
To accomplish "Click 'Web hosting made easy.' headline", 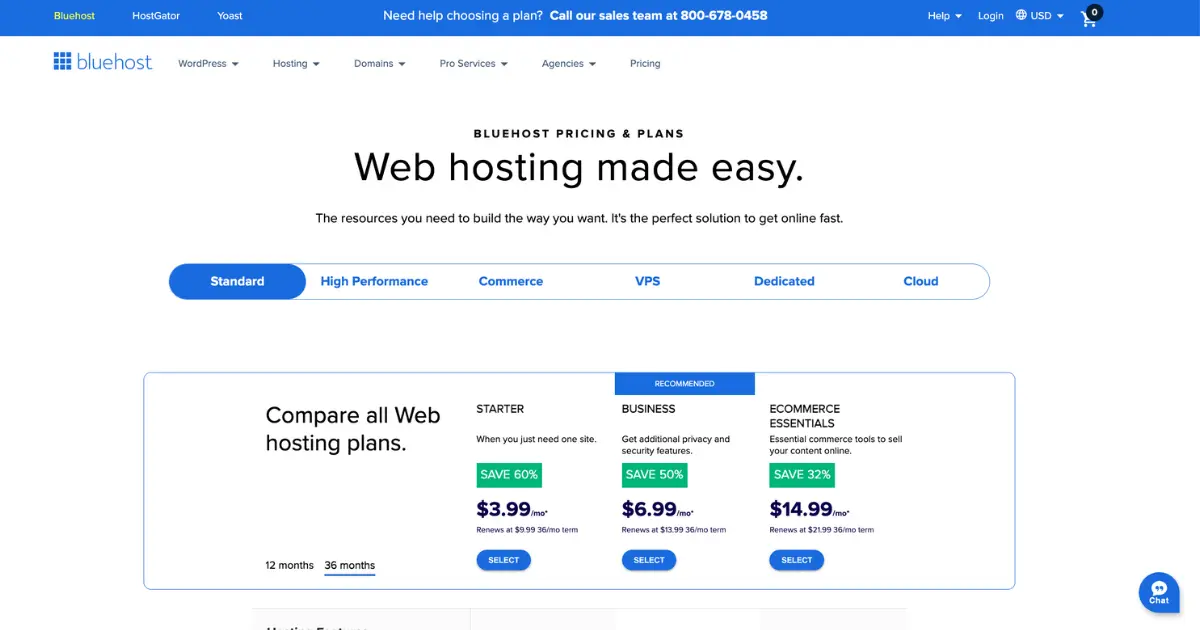I will point(579,167).
